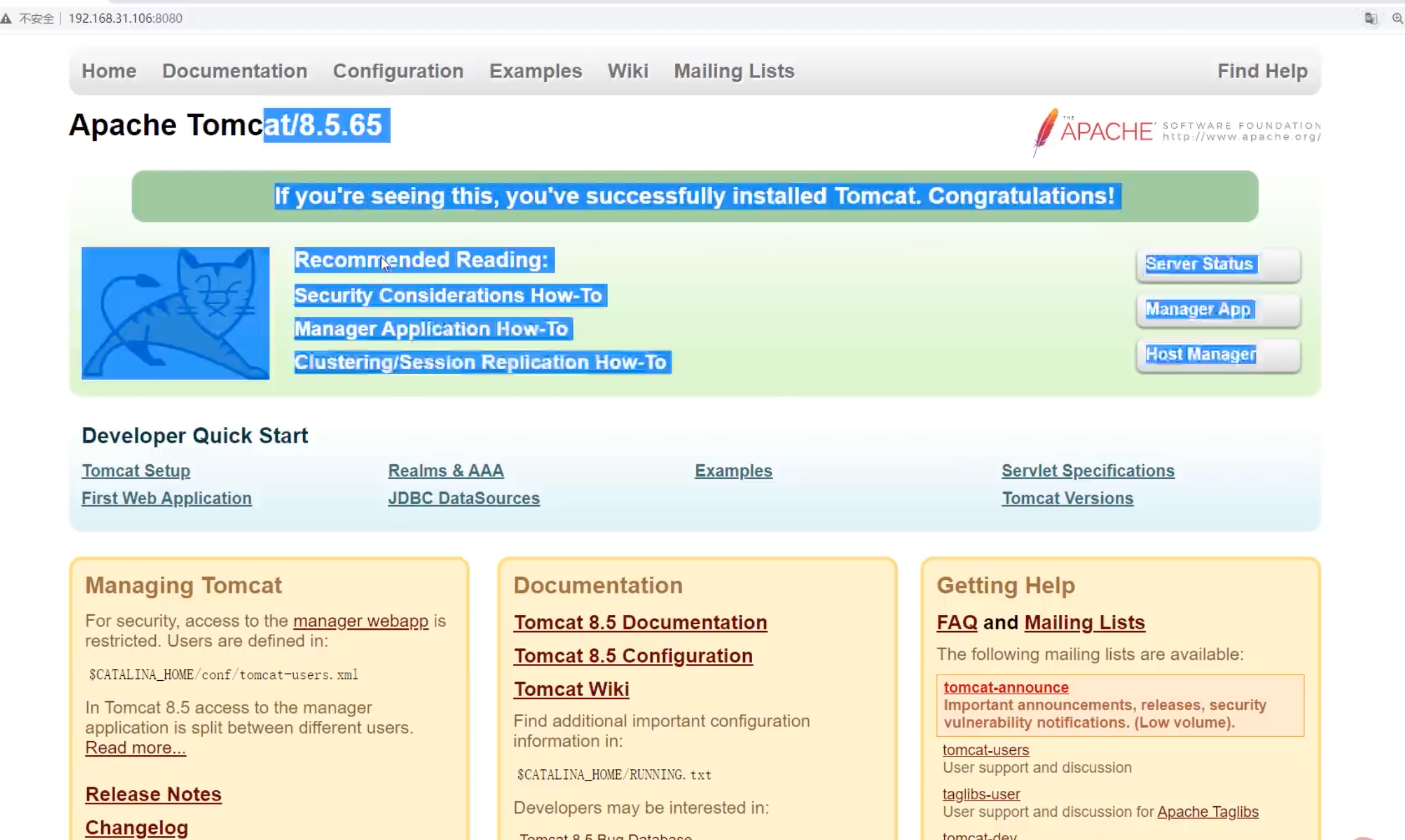Open the Documentation nav item
The image size is (1405, 840).
[x=234, y=71]
